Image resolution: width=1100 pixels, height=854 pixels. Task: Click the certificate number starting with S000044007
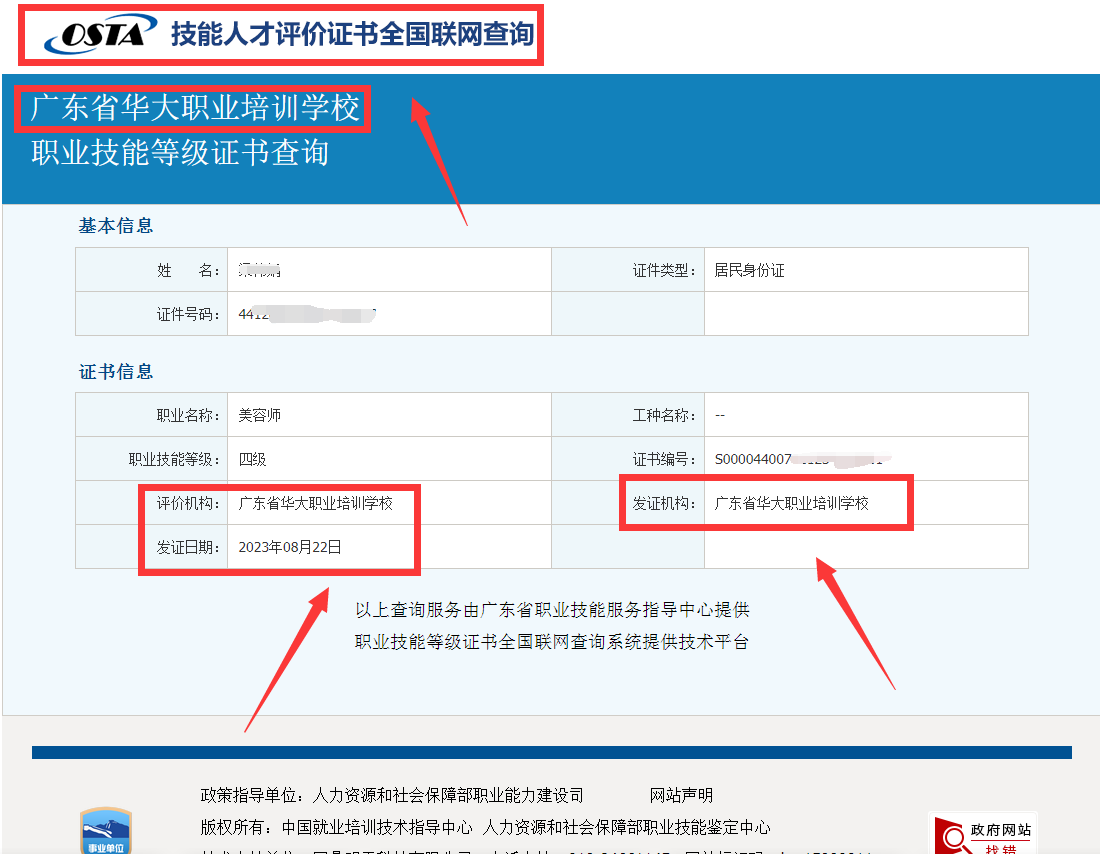coord(803,460)
